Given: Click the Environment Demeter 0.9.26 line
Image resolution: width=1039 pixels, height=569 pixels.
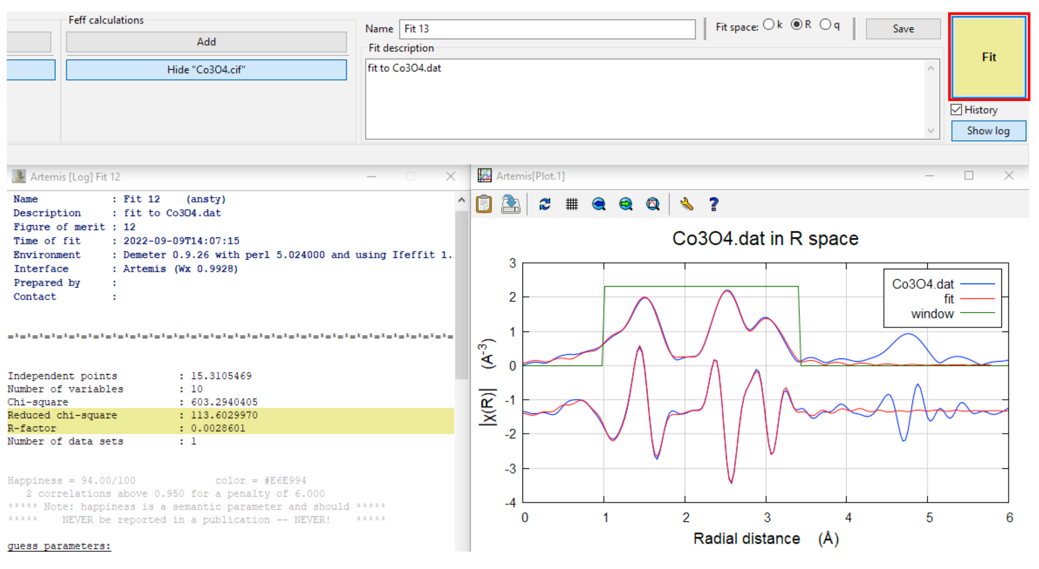Looking at the screenshot, I should pyautogui.click(x=233, y=255).
